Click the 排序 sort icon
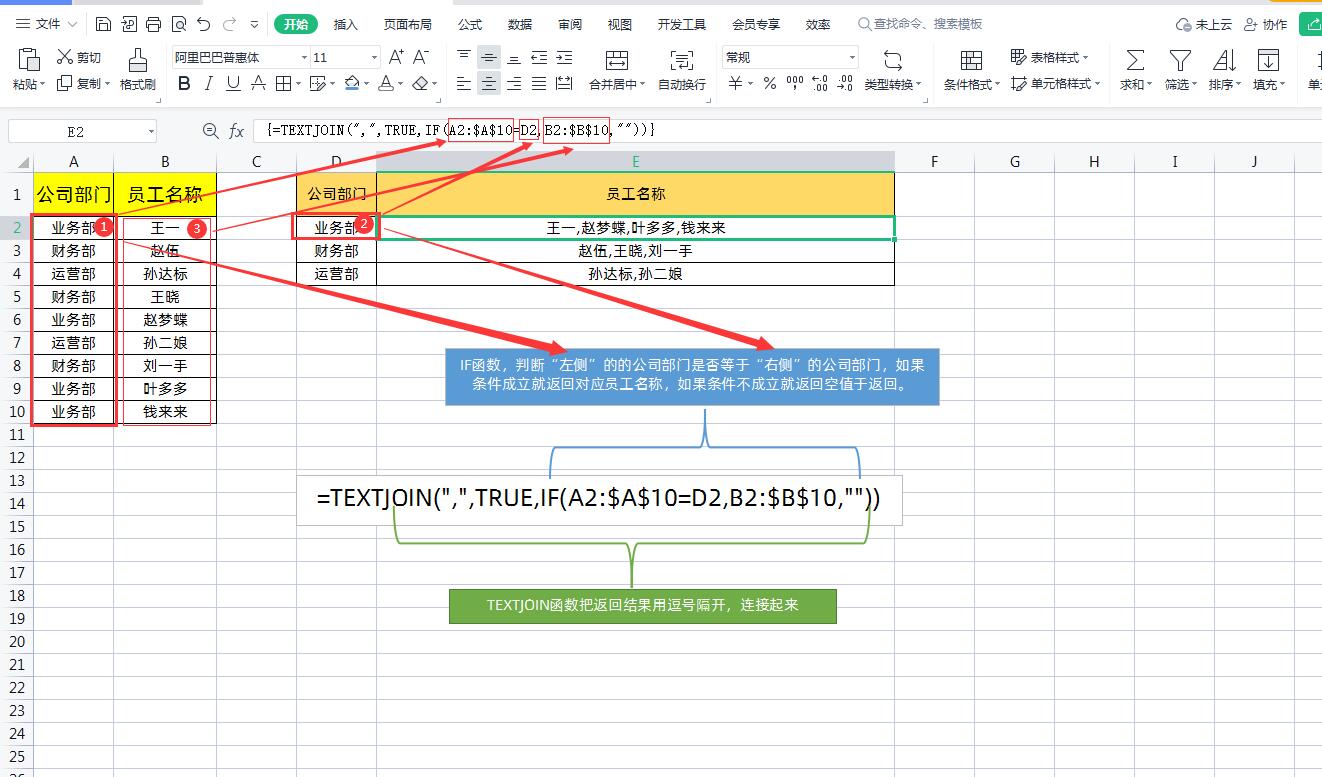Screen dimensions: 1322x777 (1224, 61)
